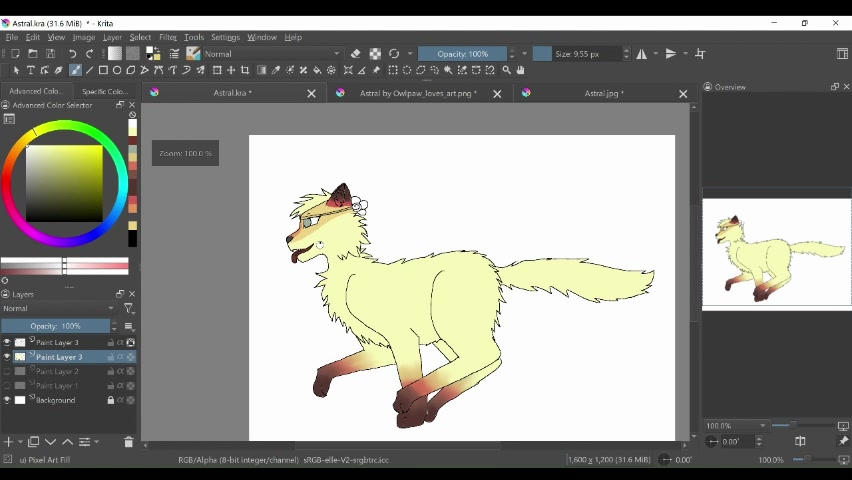The width and height of the screenshot is (852, 480).
Task: Expand vertical mirror options arrow
Action: click(685, 53)
